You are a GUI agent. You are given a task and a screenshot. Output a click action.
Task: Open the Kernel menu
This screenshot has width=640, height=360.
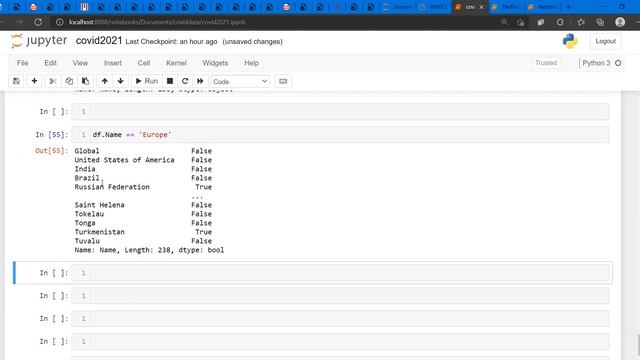[176, 63]
